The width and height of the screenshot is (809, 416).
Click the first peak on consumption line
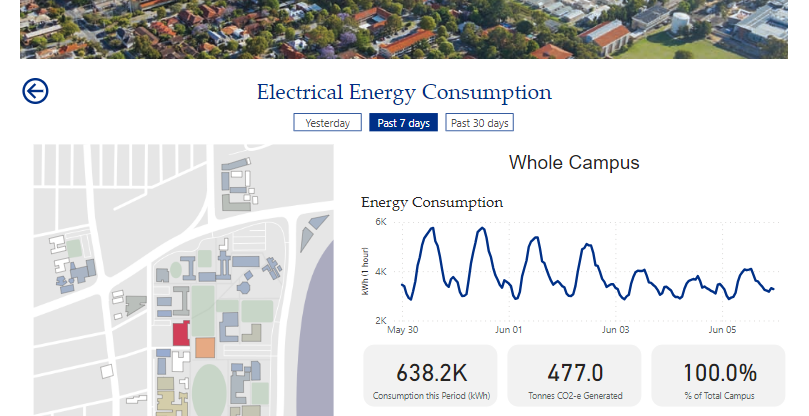tap(432, 228)
